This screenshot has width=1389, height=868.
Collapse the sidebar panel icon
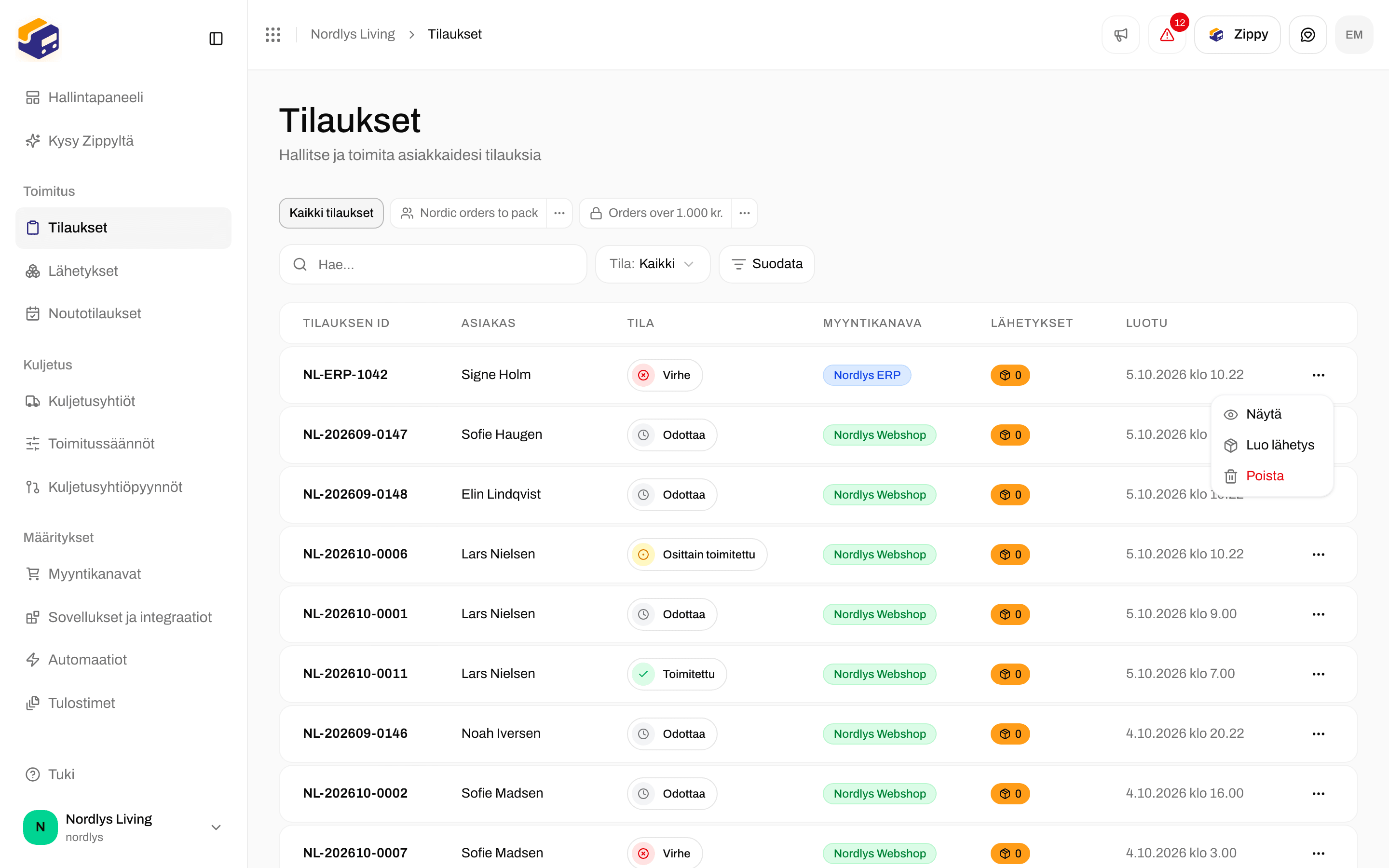click(x=216, y=39)
